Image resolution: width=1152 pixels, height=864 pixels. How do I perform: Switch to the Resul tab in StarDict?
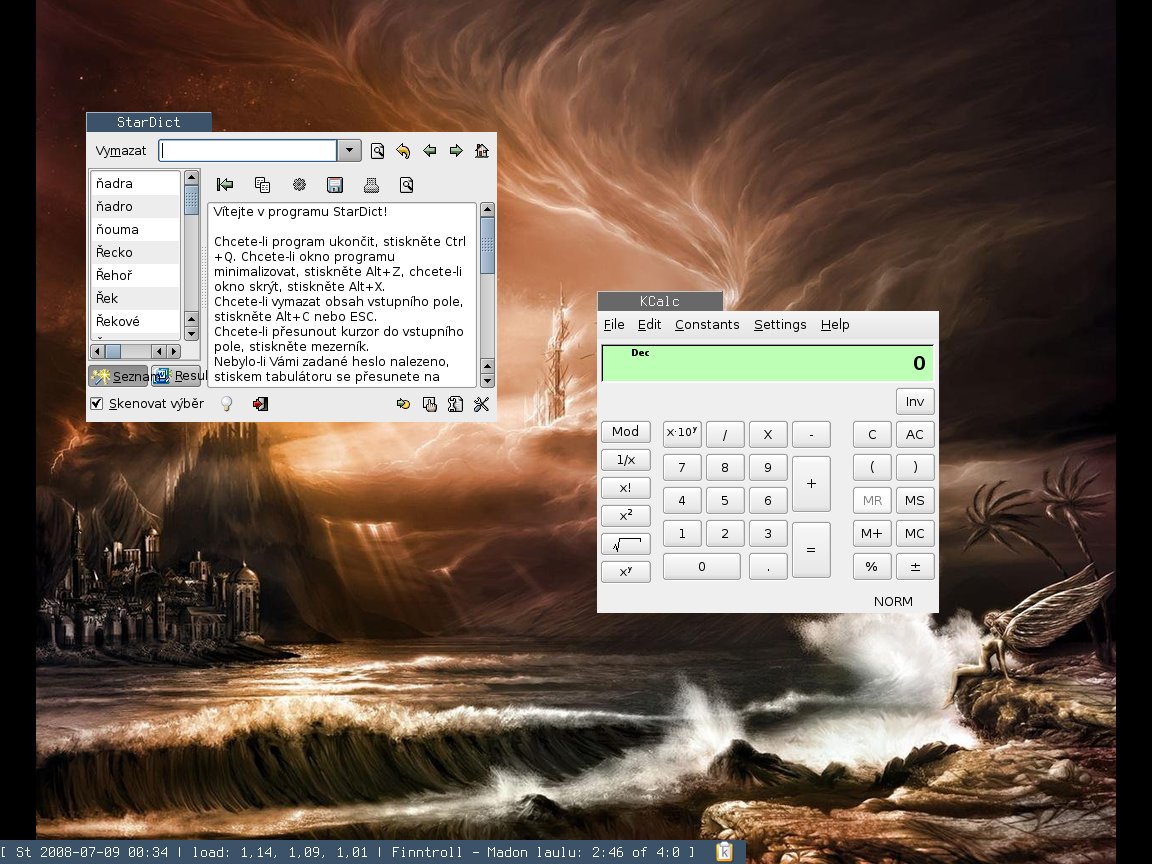click(x=176, y=376)
